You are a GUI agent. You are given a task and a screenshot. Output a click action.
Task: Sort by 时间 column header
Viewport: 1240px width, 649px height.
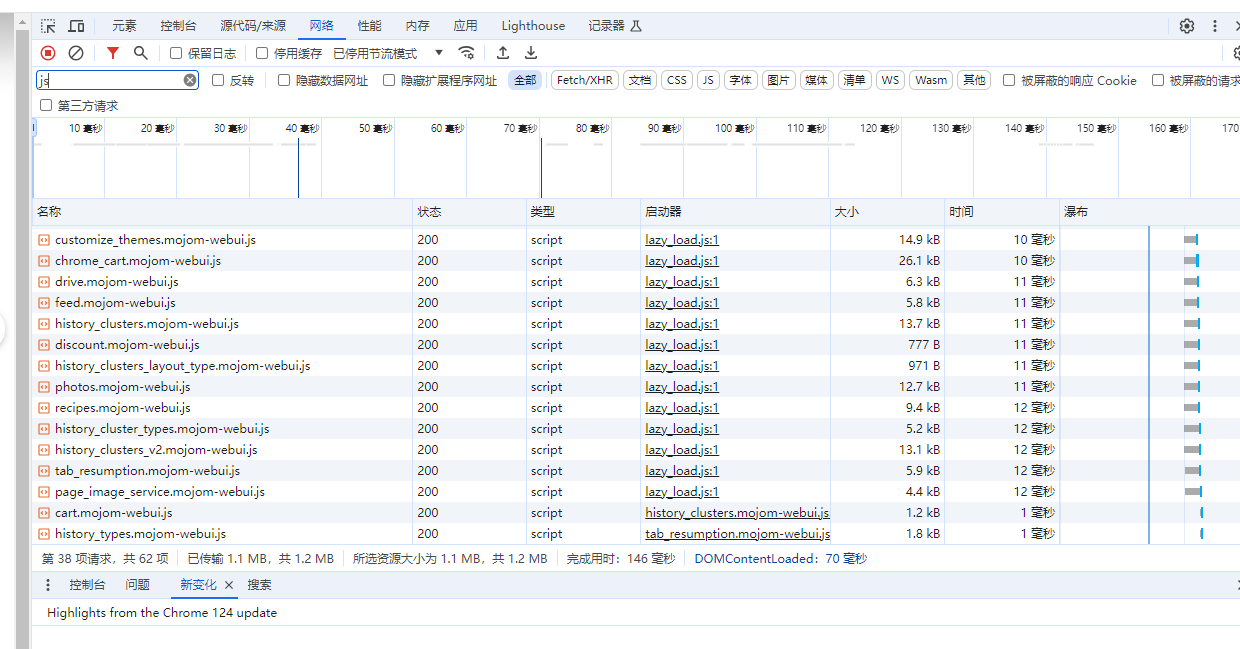coord(1003,212)
